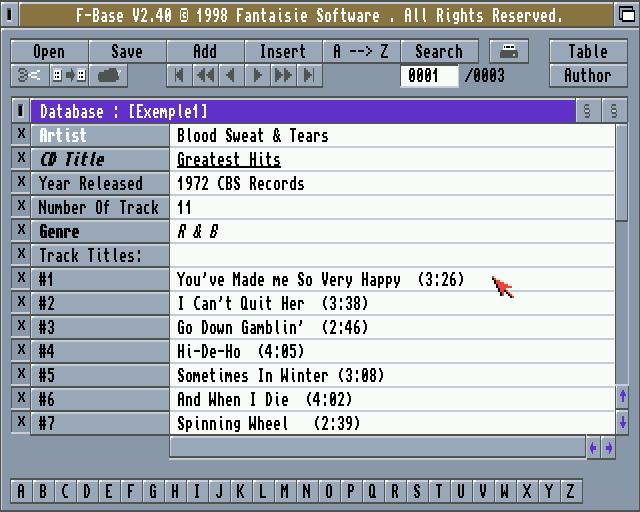The height and width of the screenshot is (512, 640).
Task: Click track Hi-De-Ho (4:05)
Action: point(241,352)
